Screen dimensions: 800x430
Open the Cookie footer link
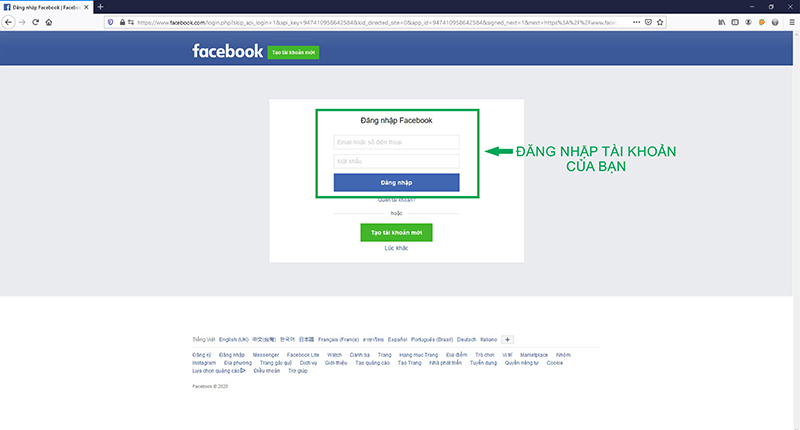point(555,363)
